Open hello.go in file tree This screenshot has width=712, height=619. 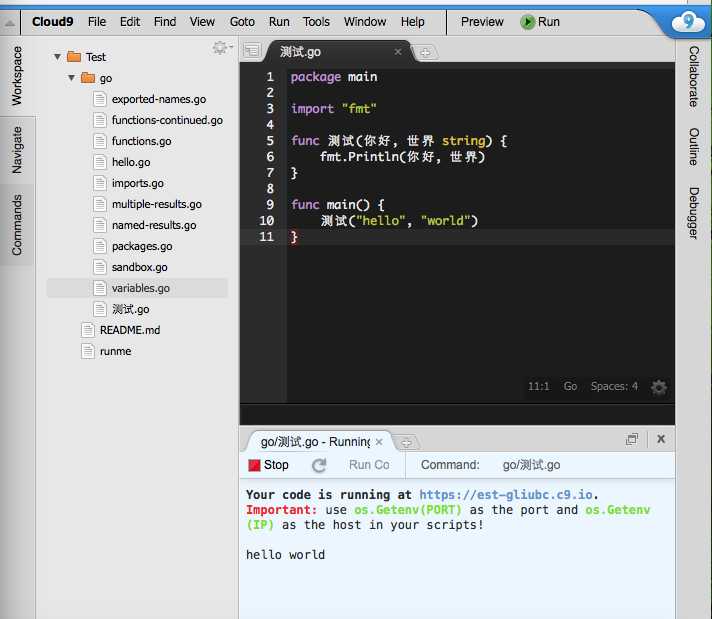(x=131, y=162)
